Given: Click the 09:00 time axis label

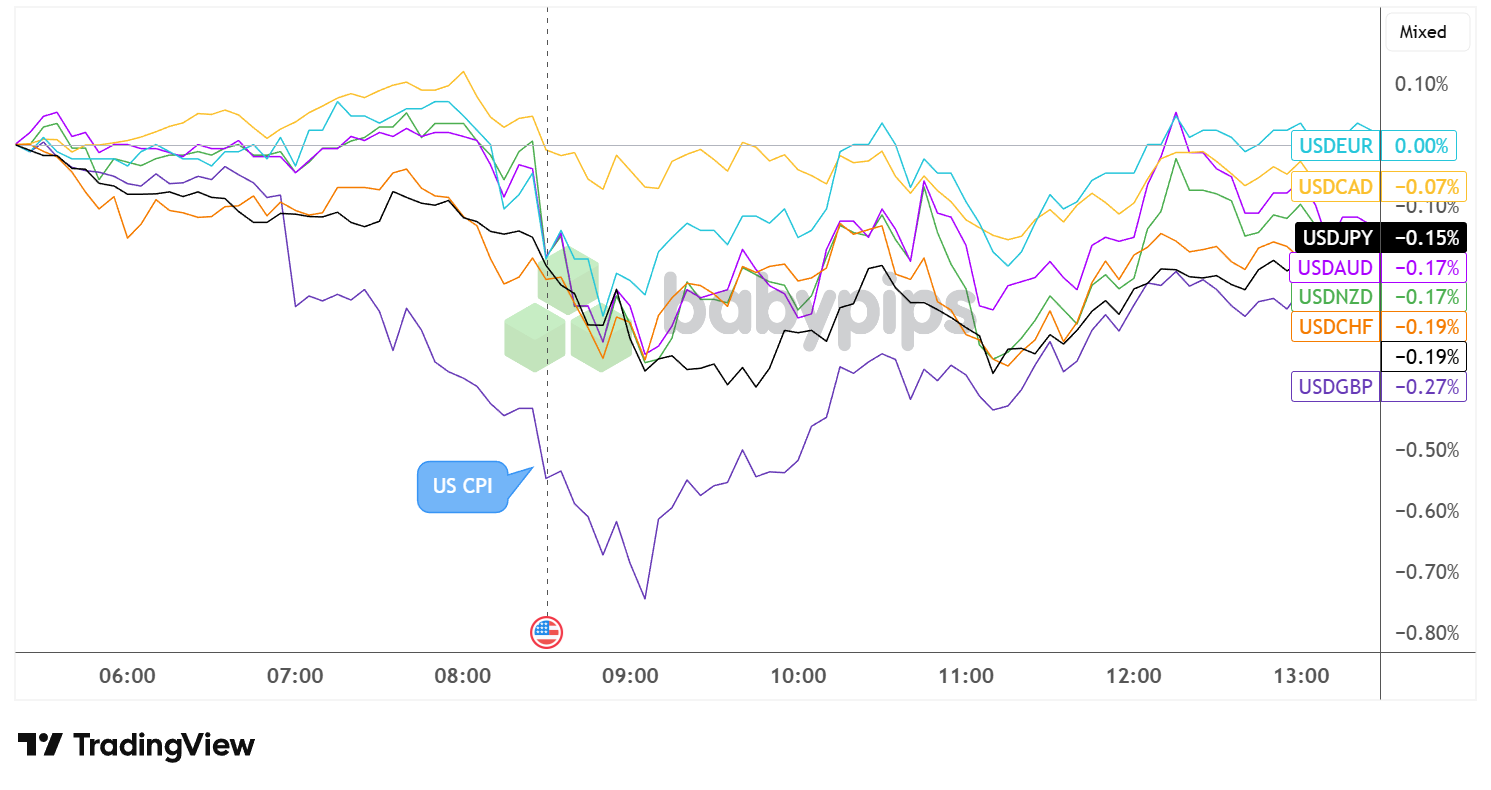Looking at the screenshot, I should pyautogui.click(x=633, y=676).
